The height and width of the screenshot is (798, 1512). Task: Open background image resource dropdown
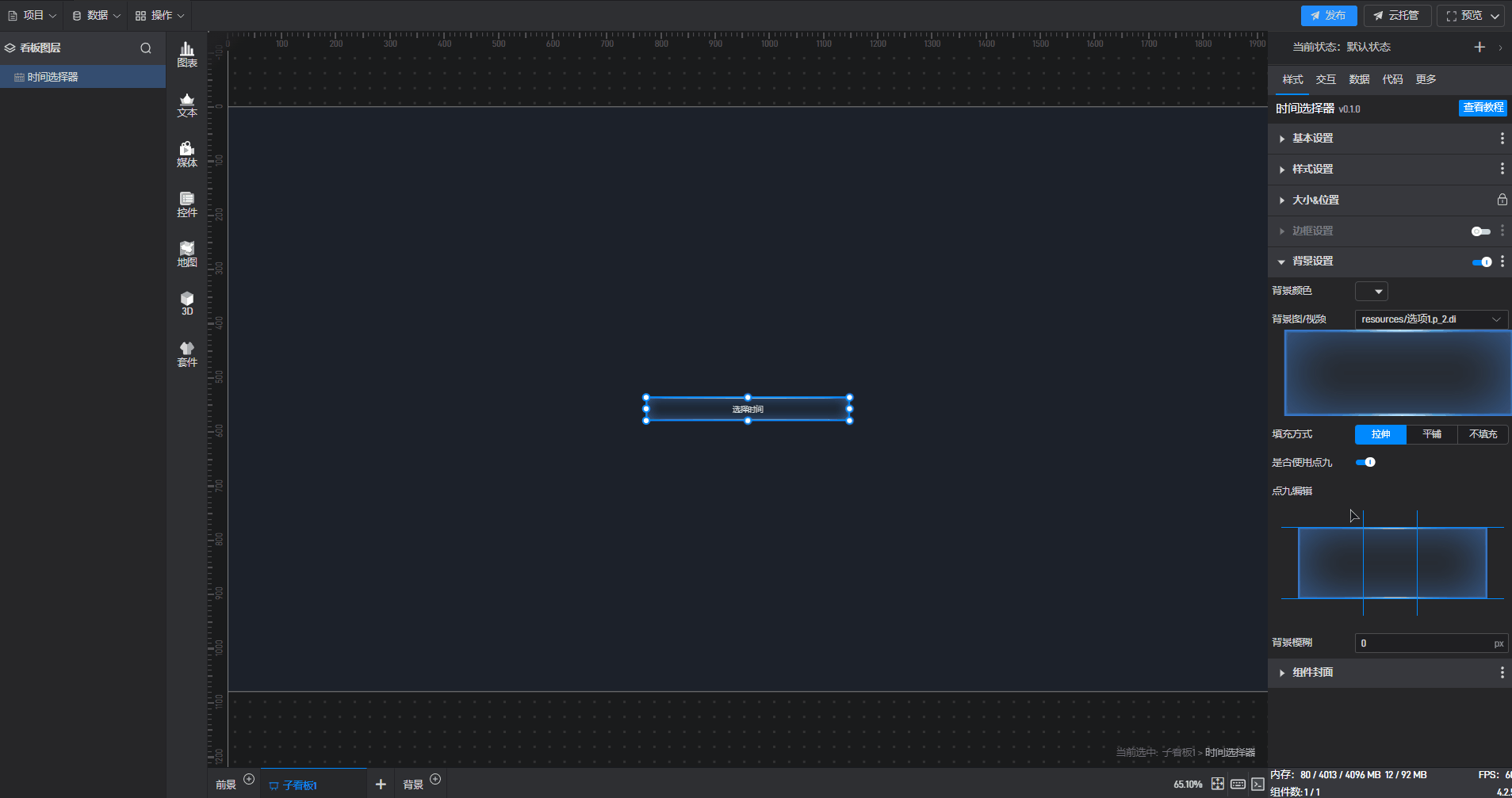tap(1431, 319)
